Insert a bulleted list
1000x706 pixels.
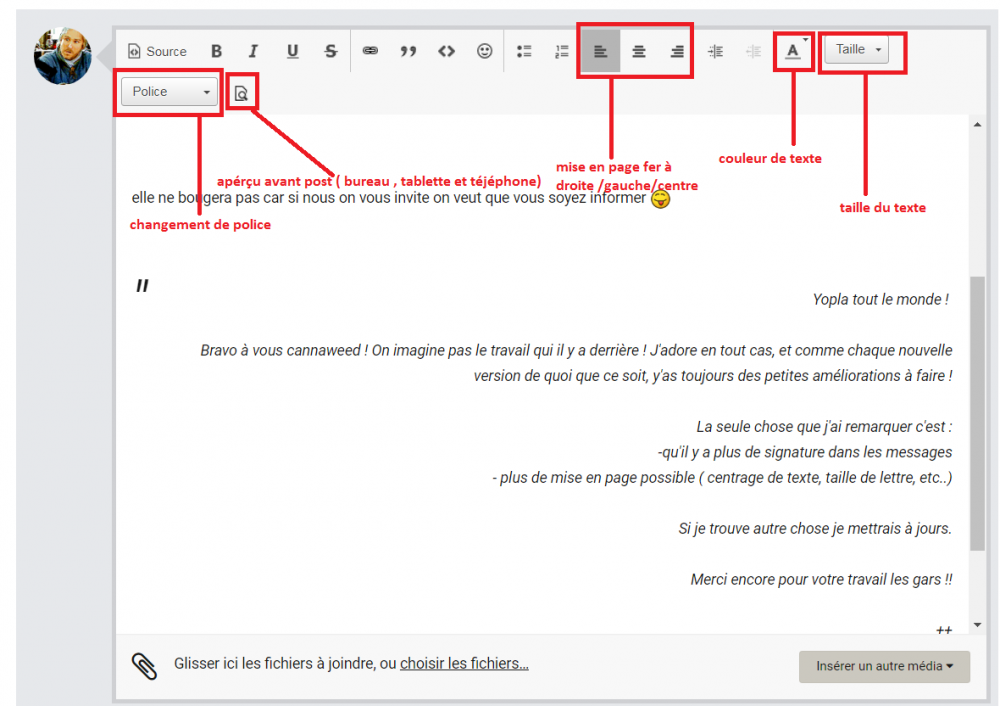click(524, 51)
